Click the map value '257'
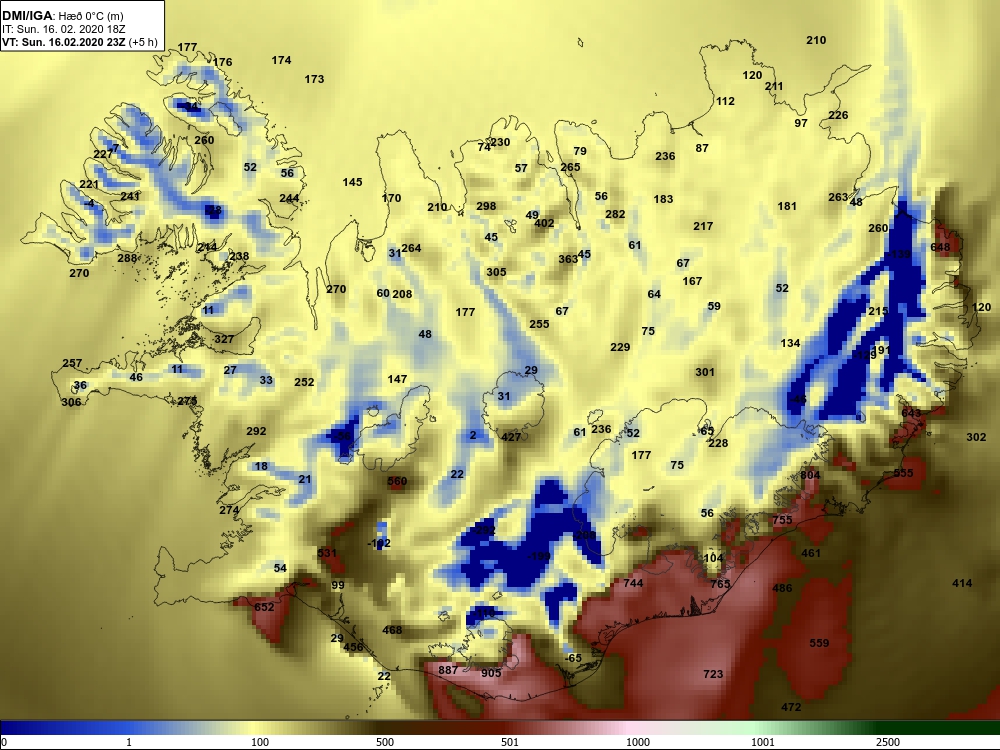The height and width of the screenshot is (750, 1000). tap(72, 364)
